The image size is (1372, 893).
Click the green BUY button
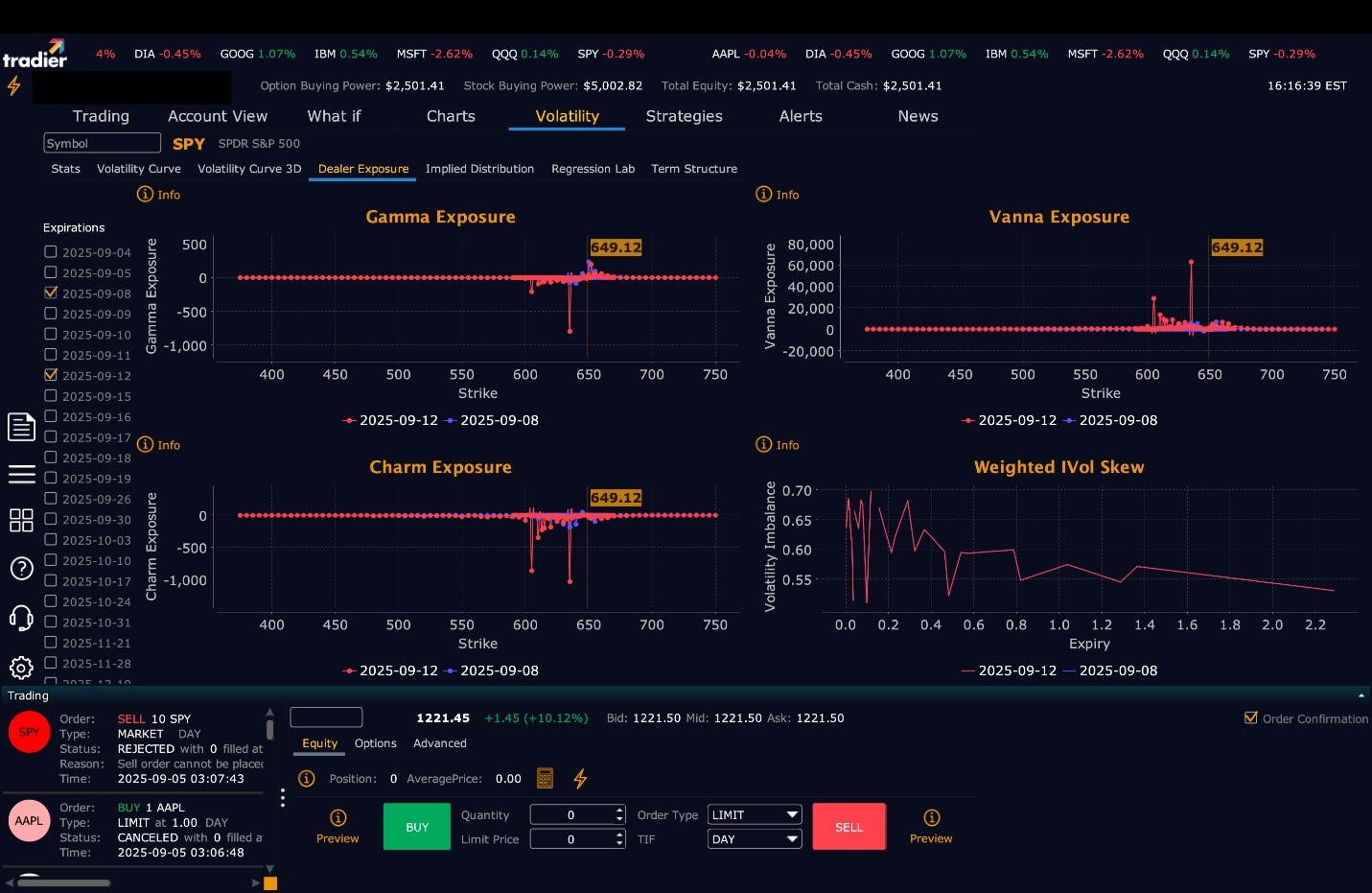point(417,827)
